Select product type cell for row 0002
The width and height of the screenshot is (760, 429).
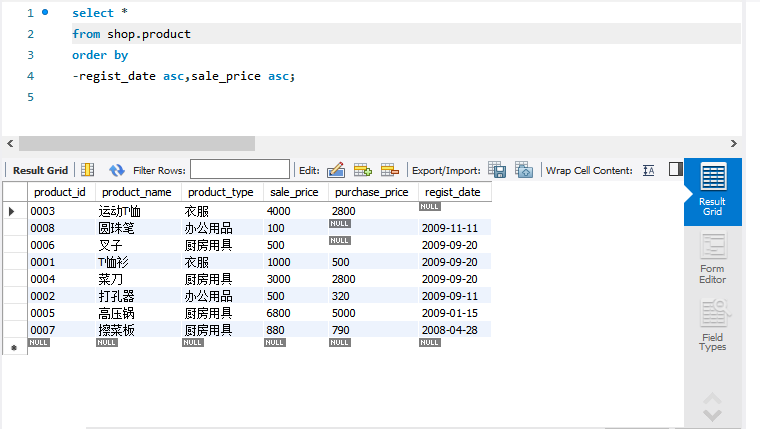[x=222, y=296]
